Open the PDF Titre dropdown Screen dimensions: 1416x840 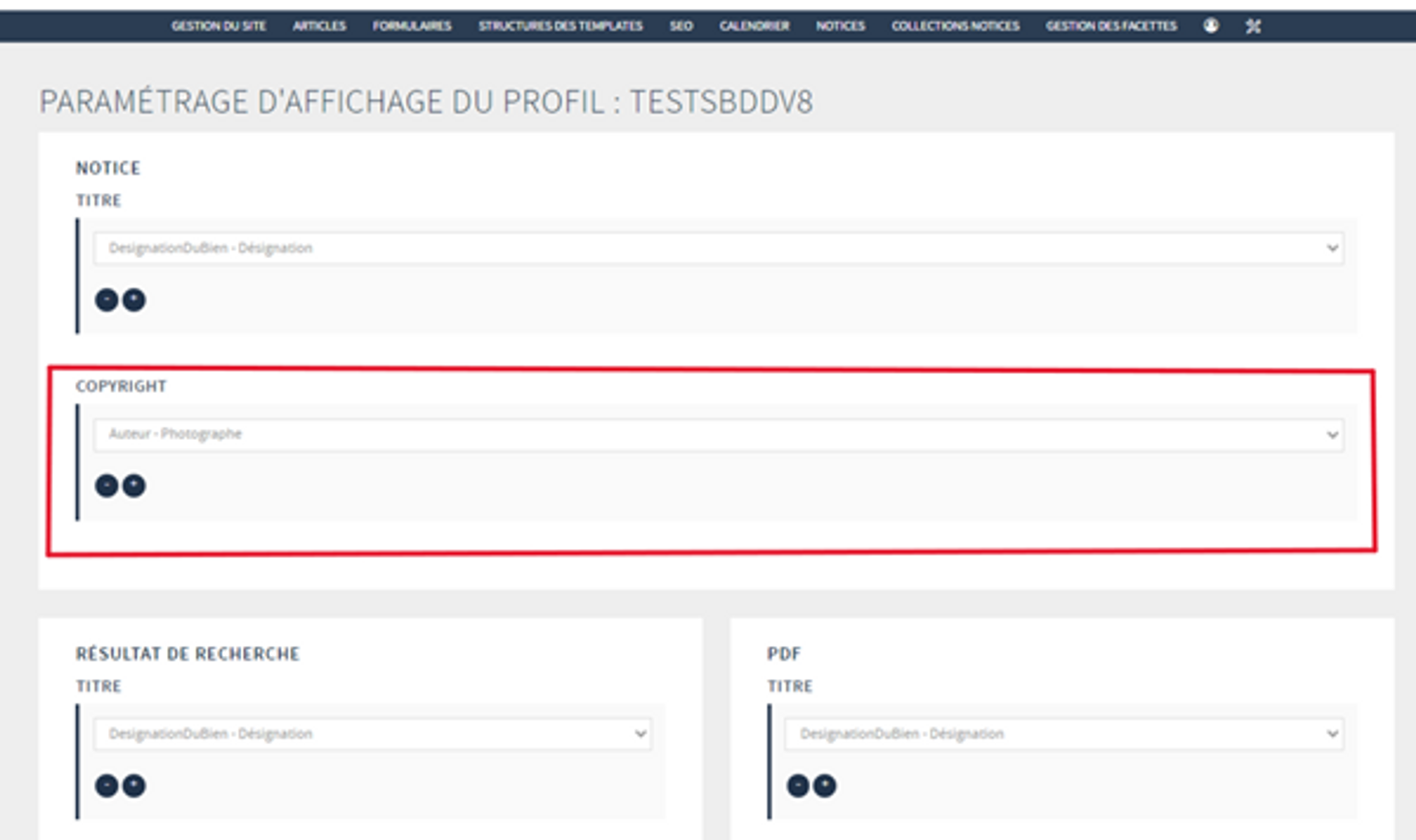[1064, 734]
